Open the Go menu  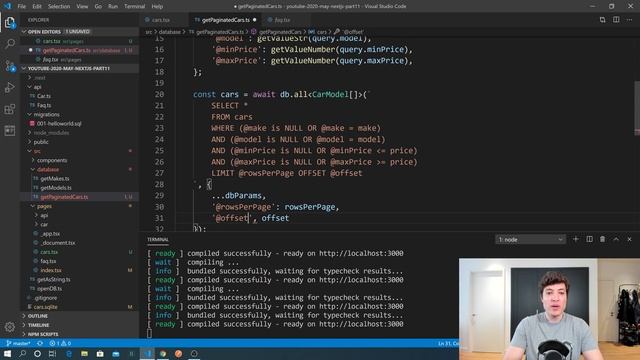pyautogui.click(x=98, y=6)
